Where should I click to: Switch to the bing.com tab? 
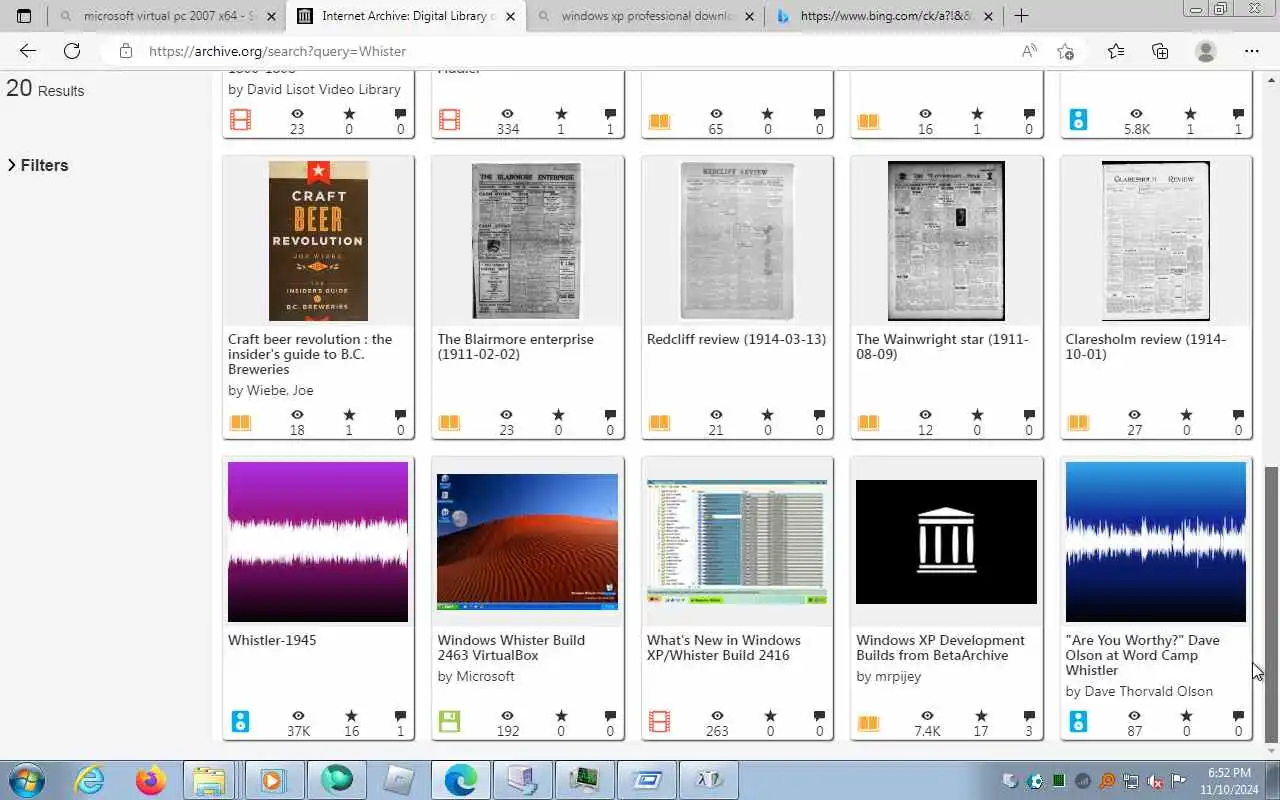(x=885, y=16)
